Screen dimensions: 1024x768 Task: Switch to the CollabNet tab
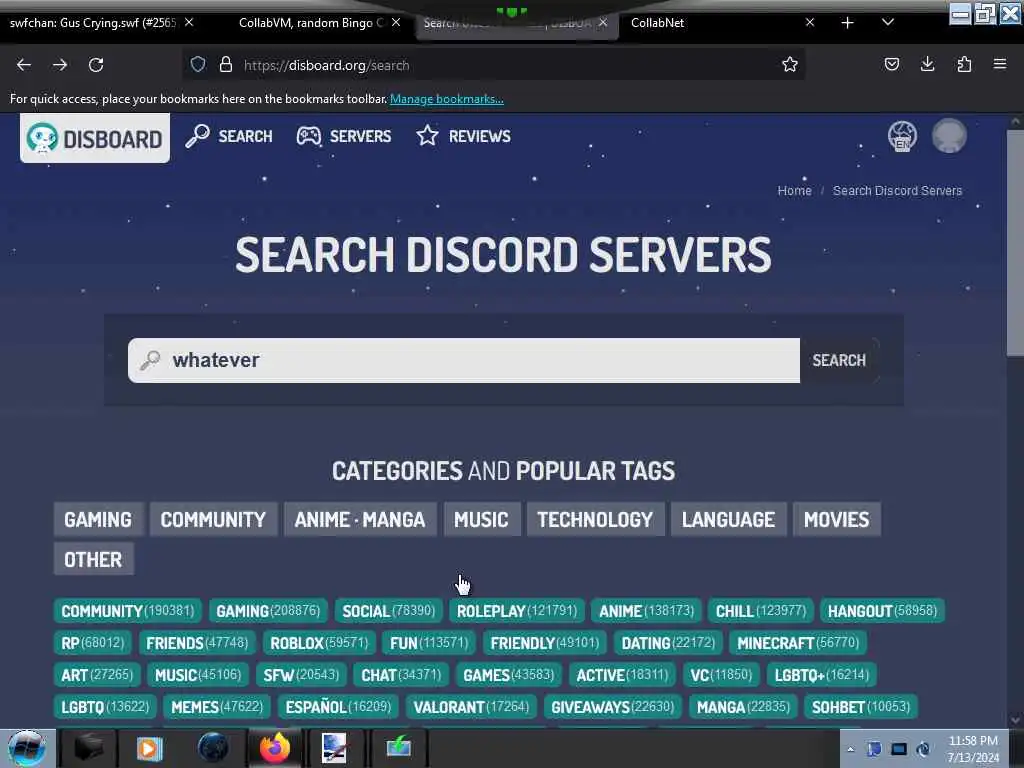click(657, 23)
